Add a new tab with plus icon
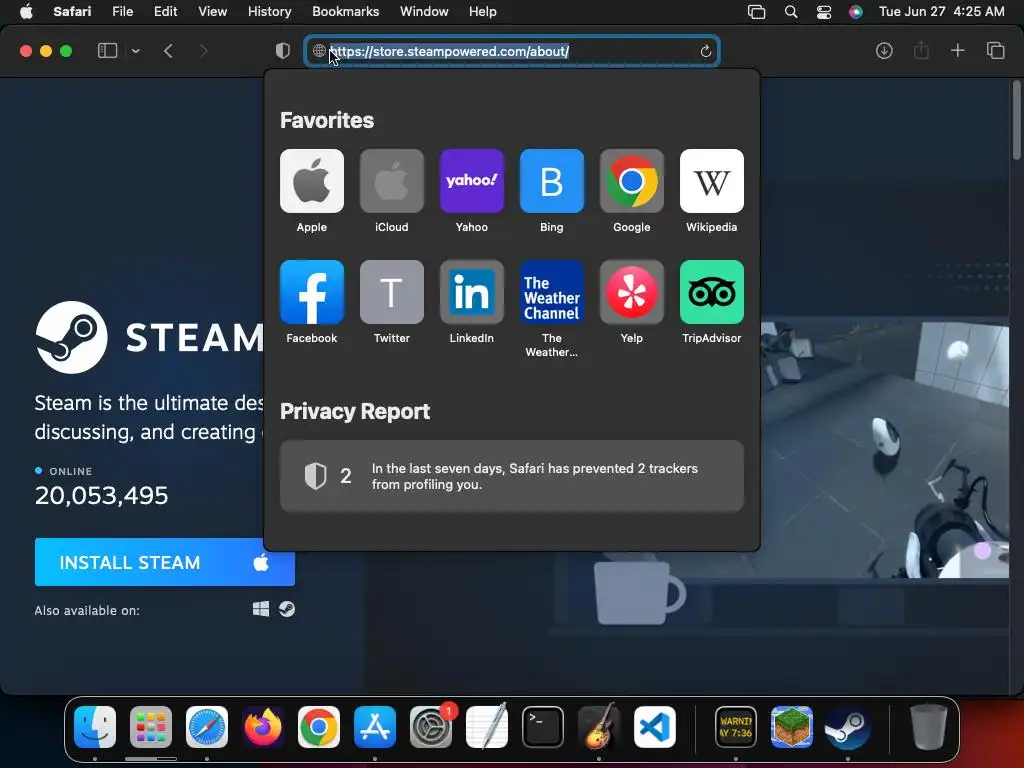 pyautogui.click(x=957, y=50)
